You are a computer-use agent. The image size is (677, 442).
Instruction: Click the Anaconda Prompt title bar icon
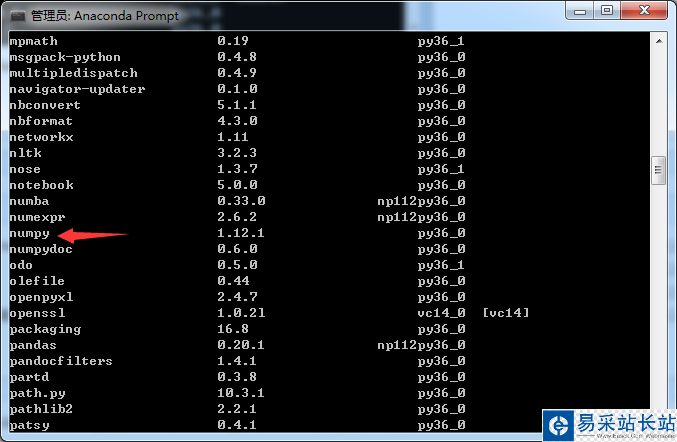coord(18,16)
